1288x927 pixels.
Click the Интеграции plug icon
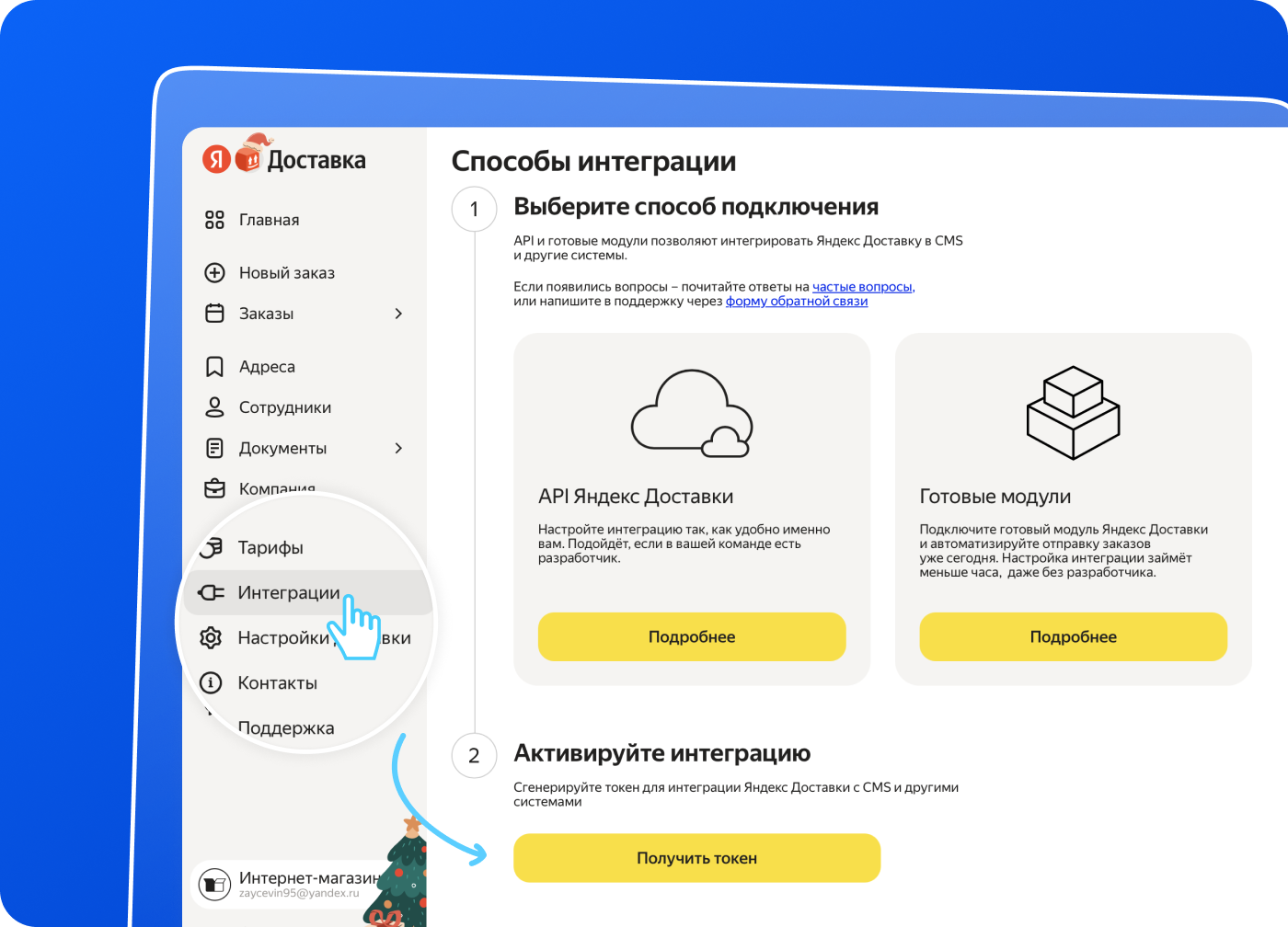click(x=212, y=592)
